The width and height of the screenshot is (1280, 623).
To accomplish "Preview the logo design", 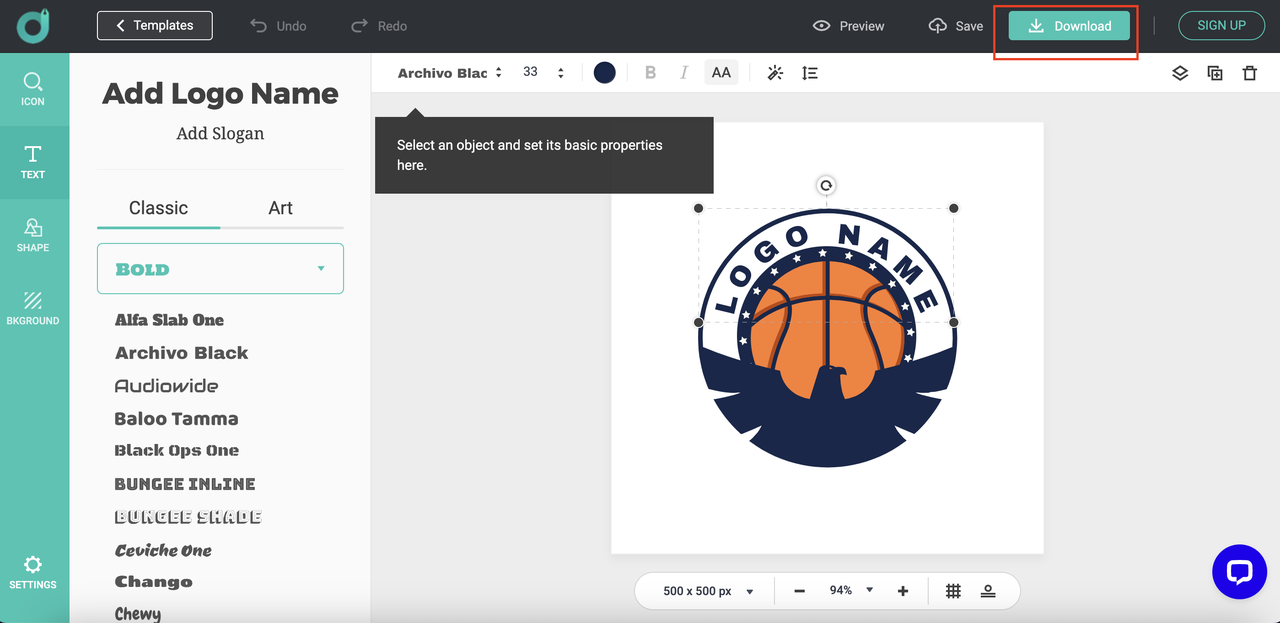I will coord(848,26).
